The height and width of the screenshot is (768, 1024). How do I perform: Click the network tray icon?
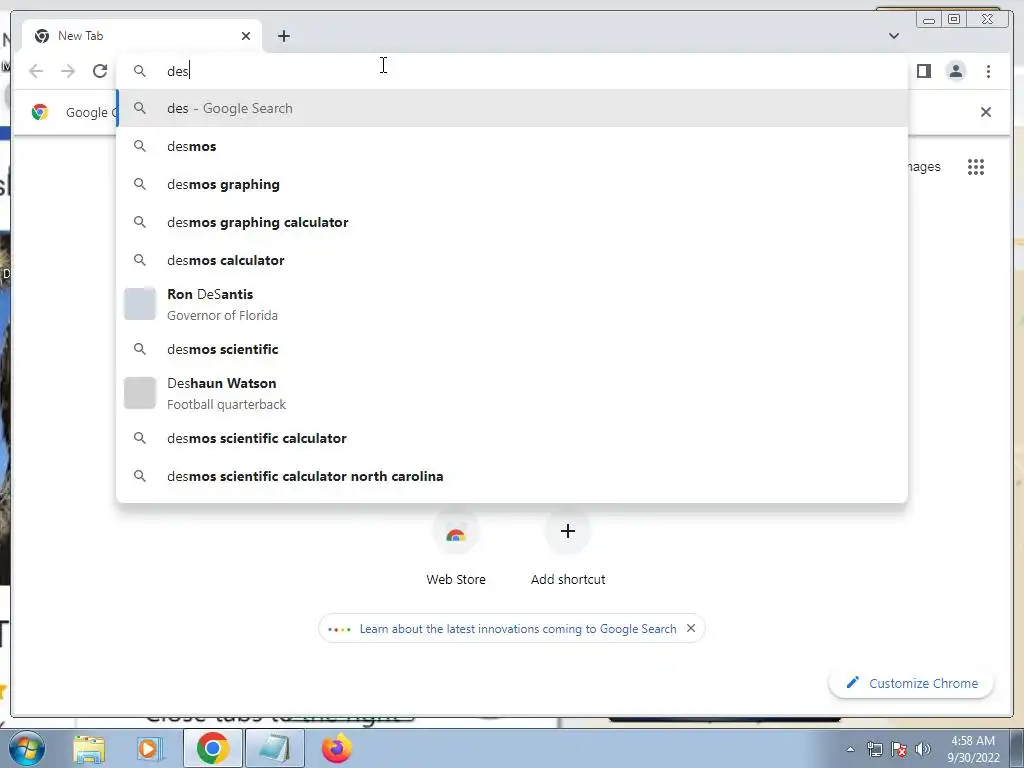874,749
